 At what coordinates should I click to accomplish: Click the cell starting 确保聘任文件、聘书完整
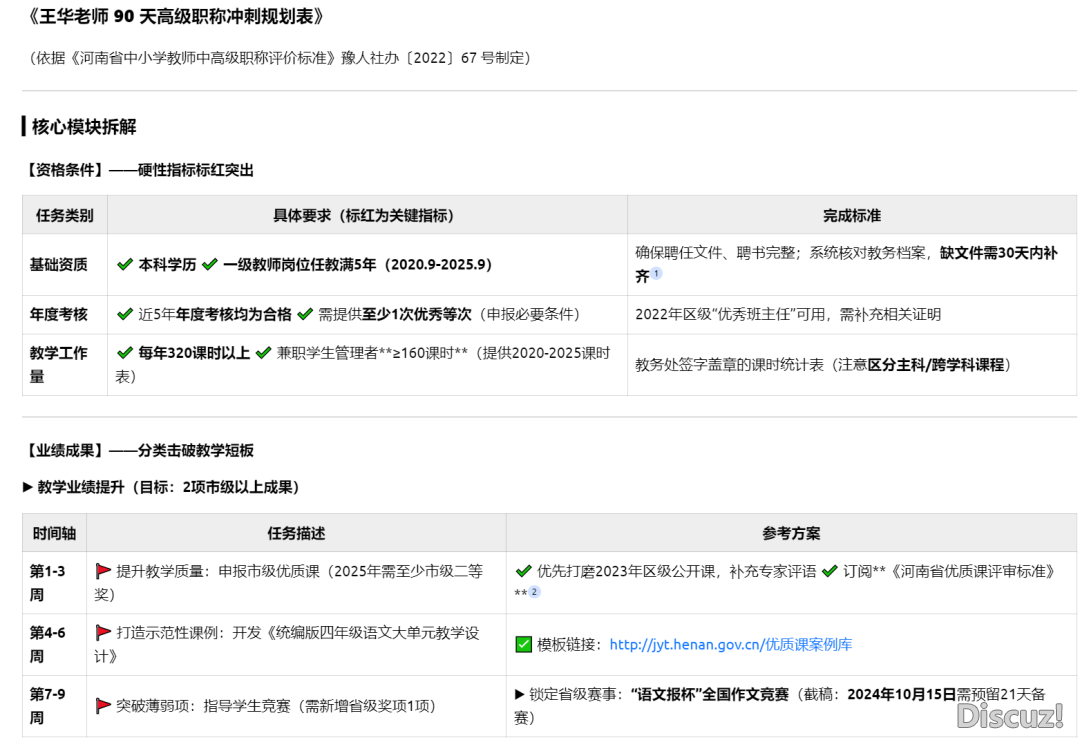[x=852, y=265]
